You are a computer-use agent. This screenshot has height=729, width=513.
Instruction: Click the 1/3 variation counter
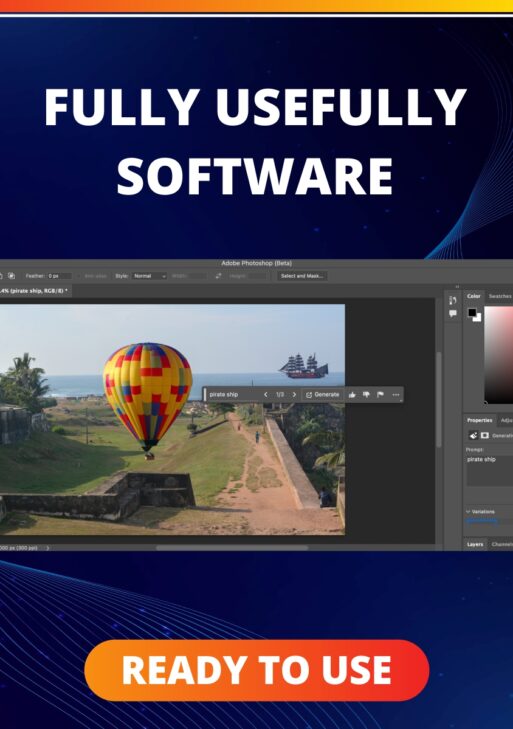click(280, 394)
